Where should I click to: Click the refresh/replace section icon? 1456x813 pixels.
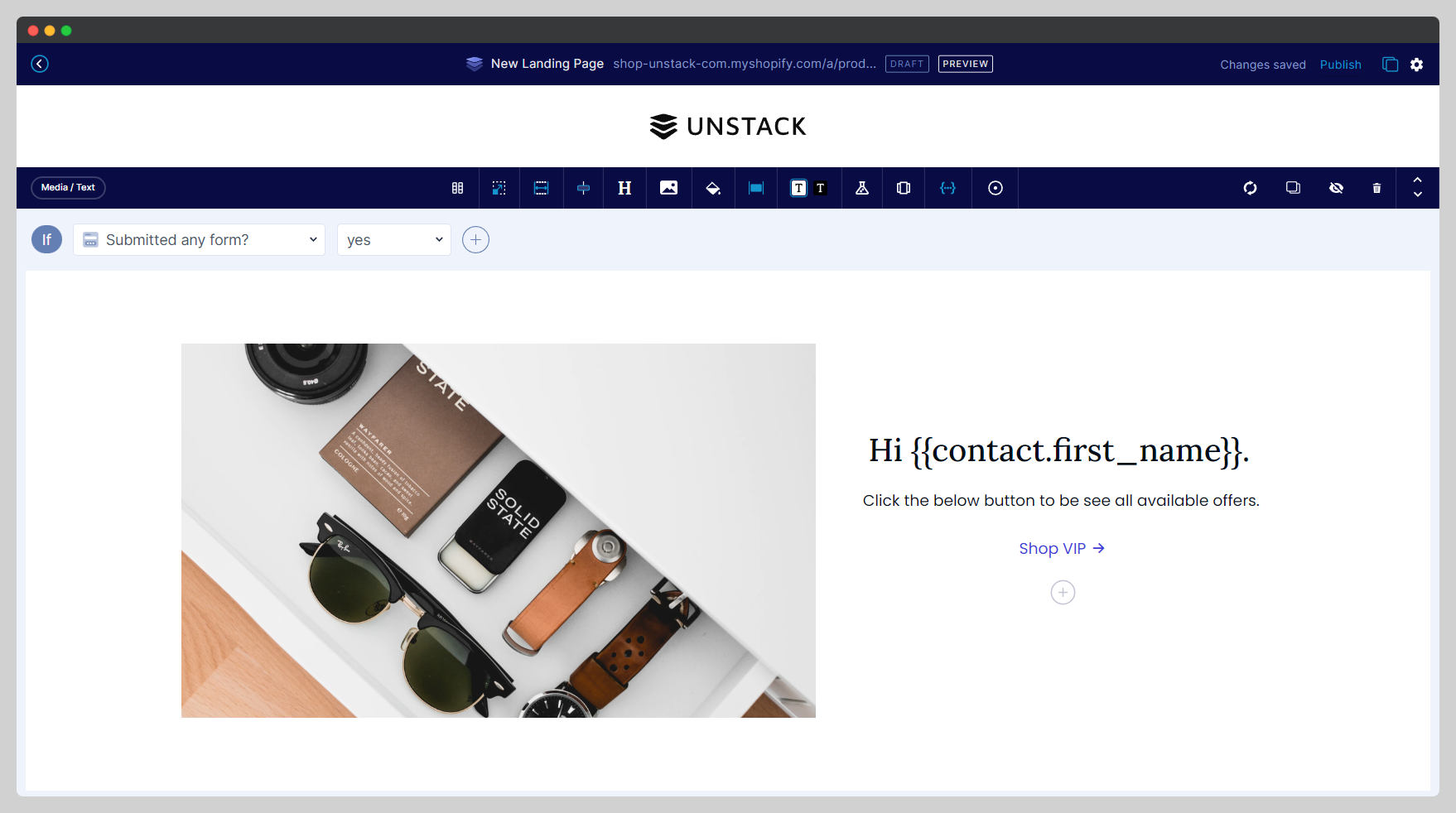click(1251, 188)
